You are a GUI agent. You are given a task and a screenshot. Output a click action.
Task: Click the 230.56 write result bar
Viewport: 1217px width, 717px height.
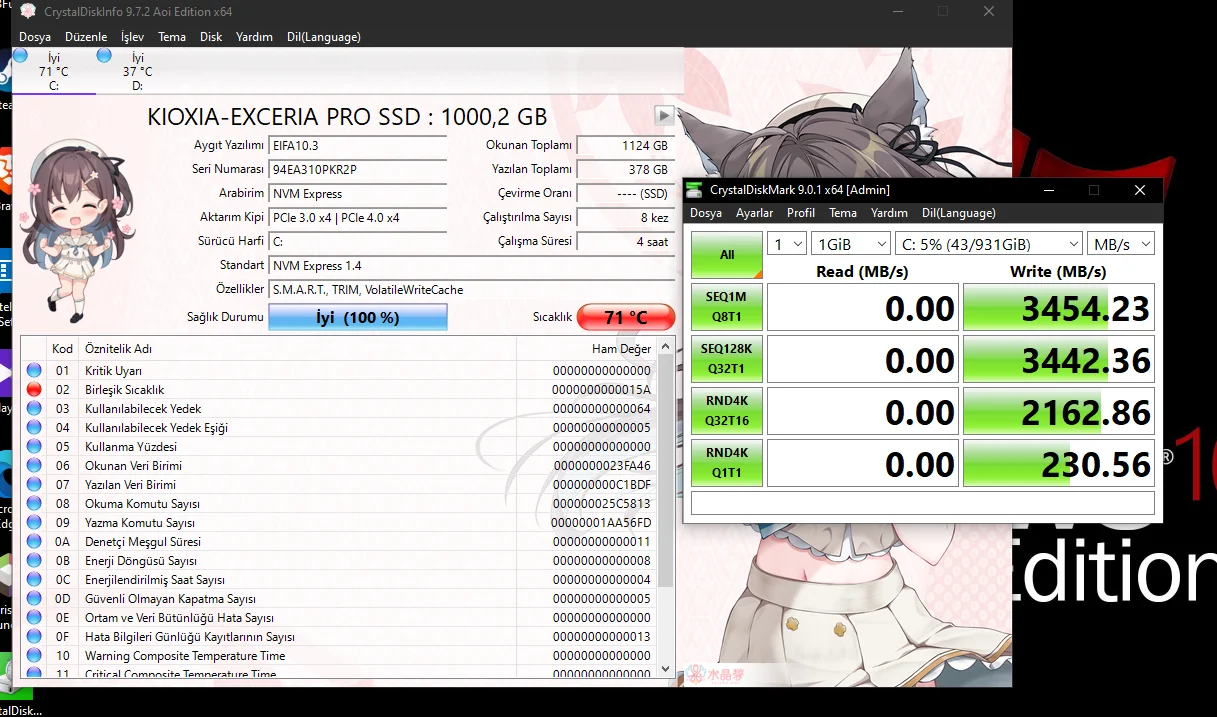(x=1059, y=463)
